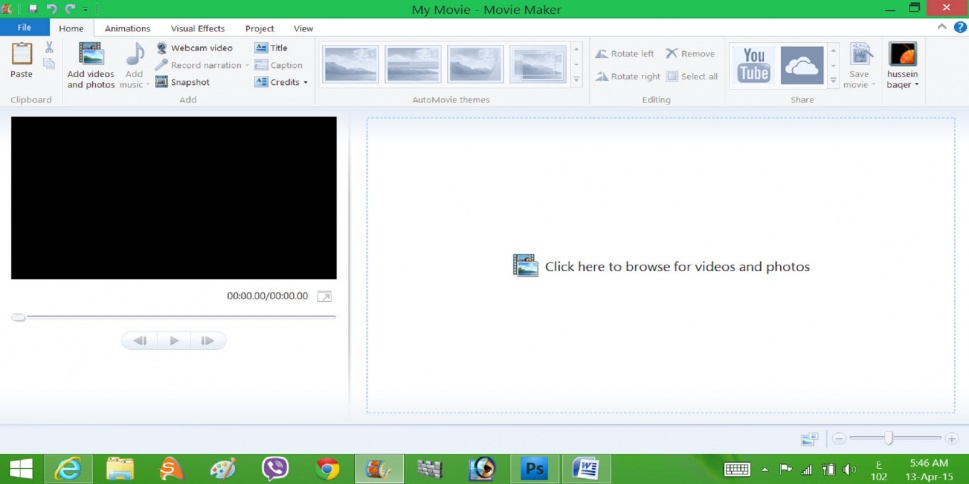The height and width of the screenshot is (484, 969).
Task: Click Select all in Editing group
Action: click(x=692, y=77)
